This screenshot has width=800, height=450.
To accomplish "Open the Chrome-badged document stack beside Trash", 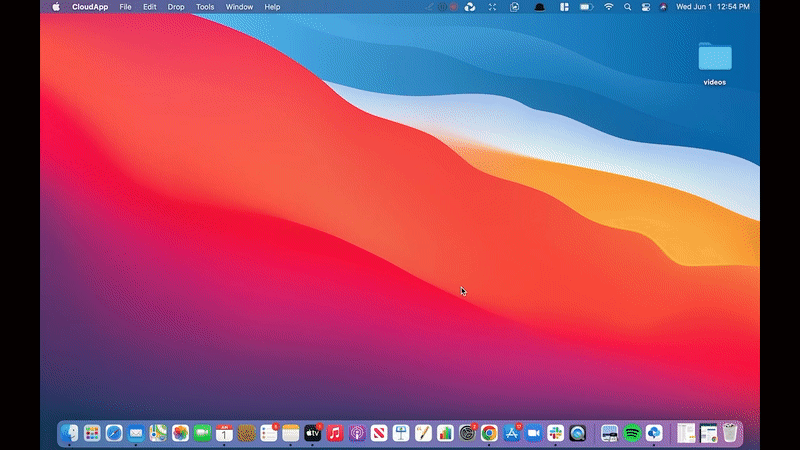I will click(x=708, y=433).
